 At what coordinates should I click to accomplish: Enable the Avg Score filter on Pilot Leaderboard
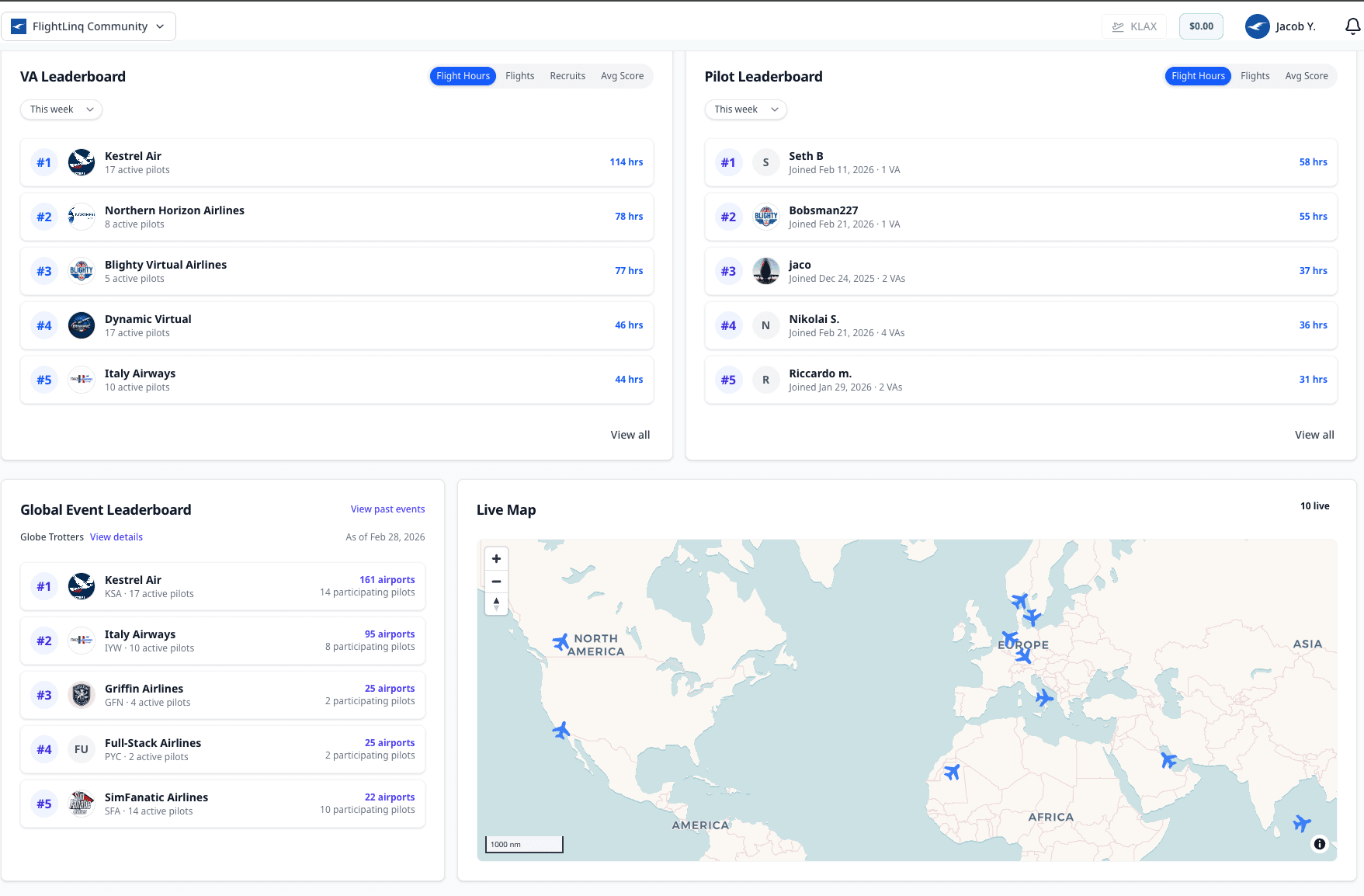[x=1306, y=75]
